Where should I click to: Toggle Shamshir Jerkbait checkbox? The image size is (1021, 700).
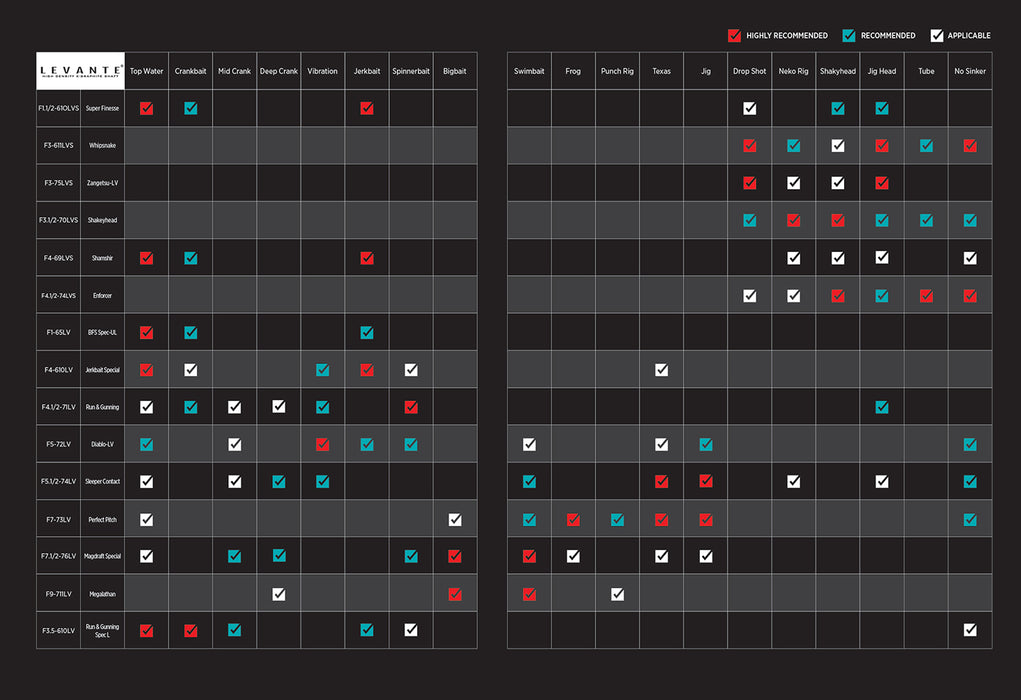(x=367, y=258)
